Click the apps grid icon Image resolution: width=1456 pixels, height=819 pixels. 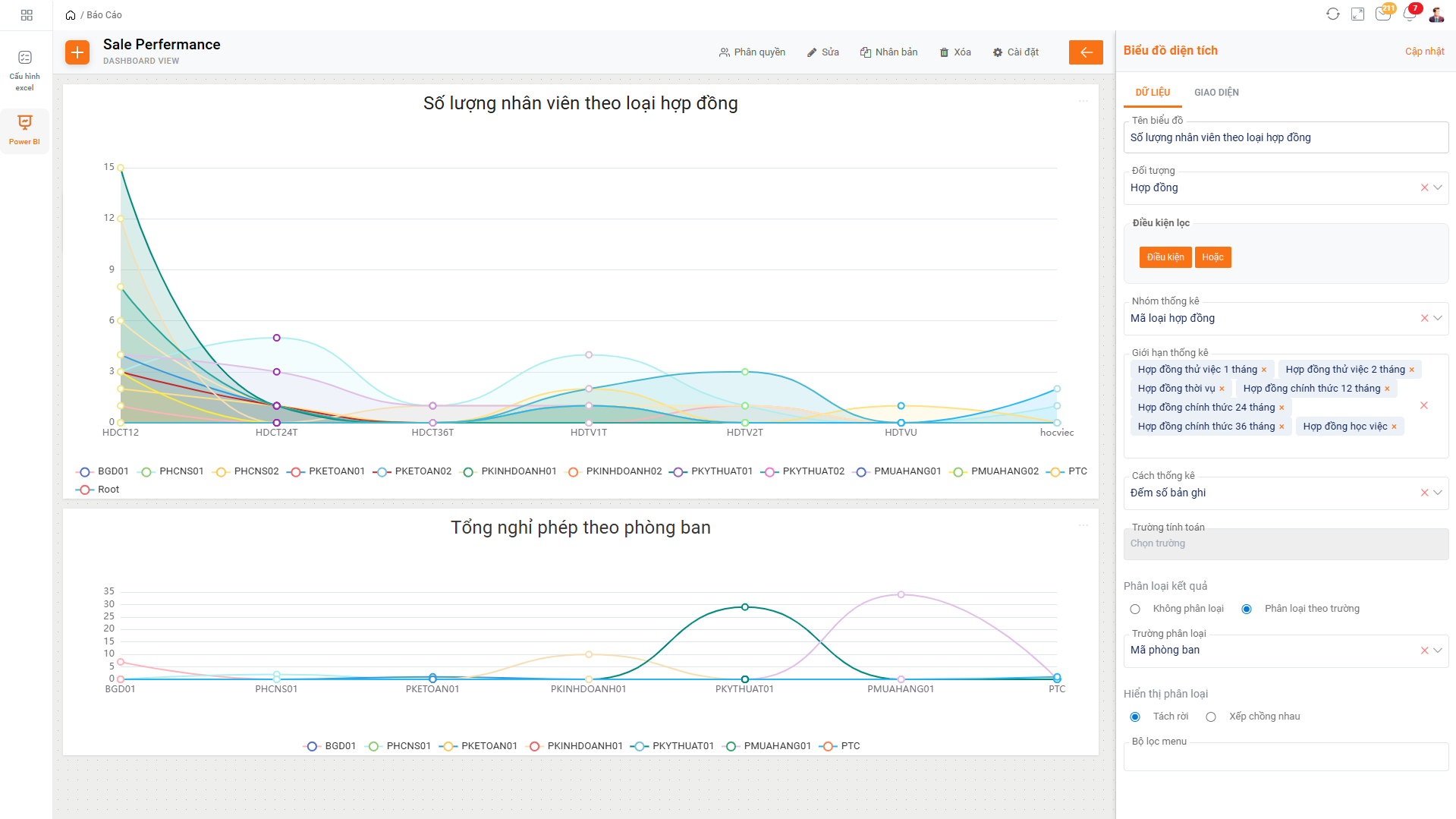(x=27, y=15)
